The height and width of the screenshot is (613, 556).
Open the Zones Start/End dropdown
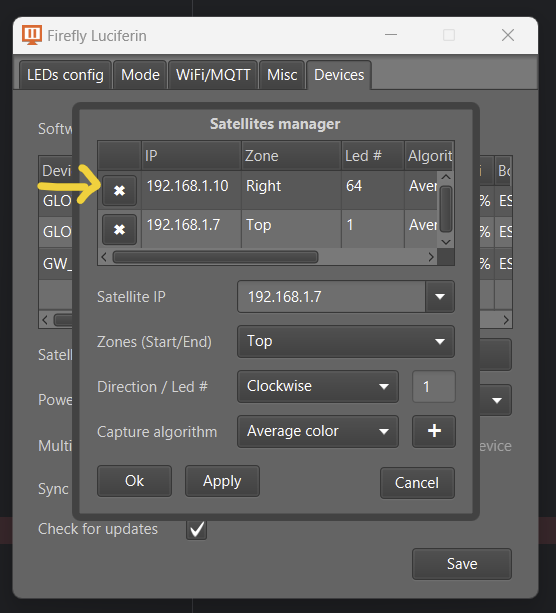coord(346,341)
